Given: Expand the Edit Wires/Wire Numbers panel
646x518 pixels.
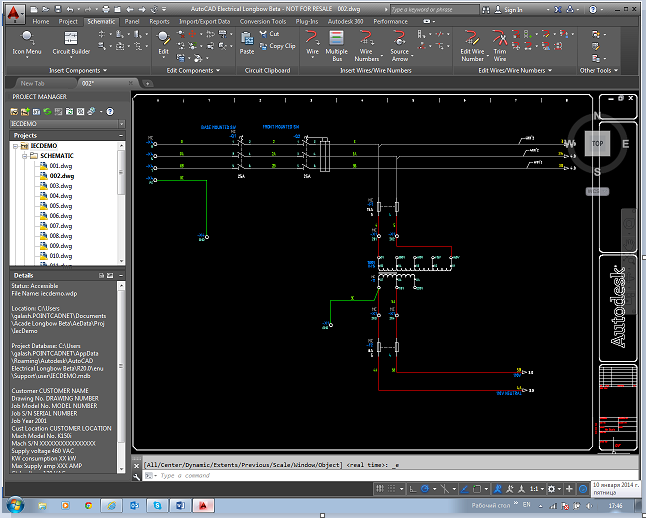Looking at the screenshot, I should [x=515, y=70].
